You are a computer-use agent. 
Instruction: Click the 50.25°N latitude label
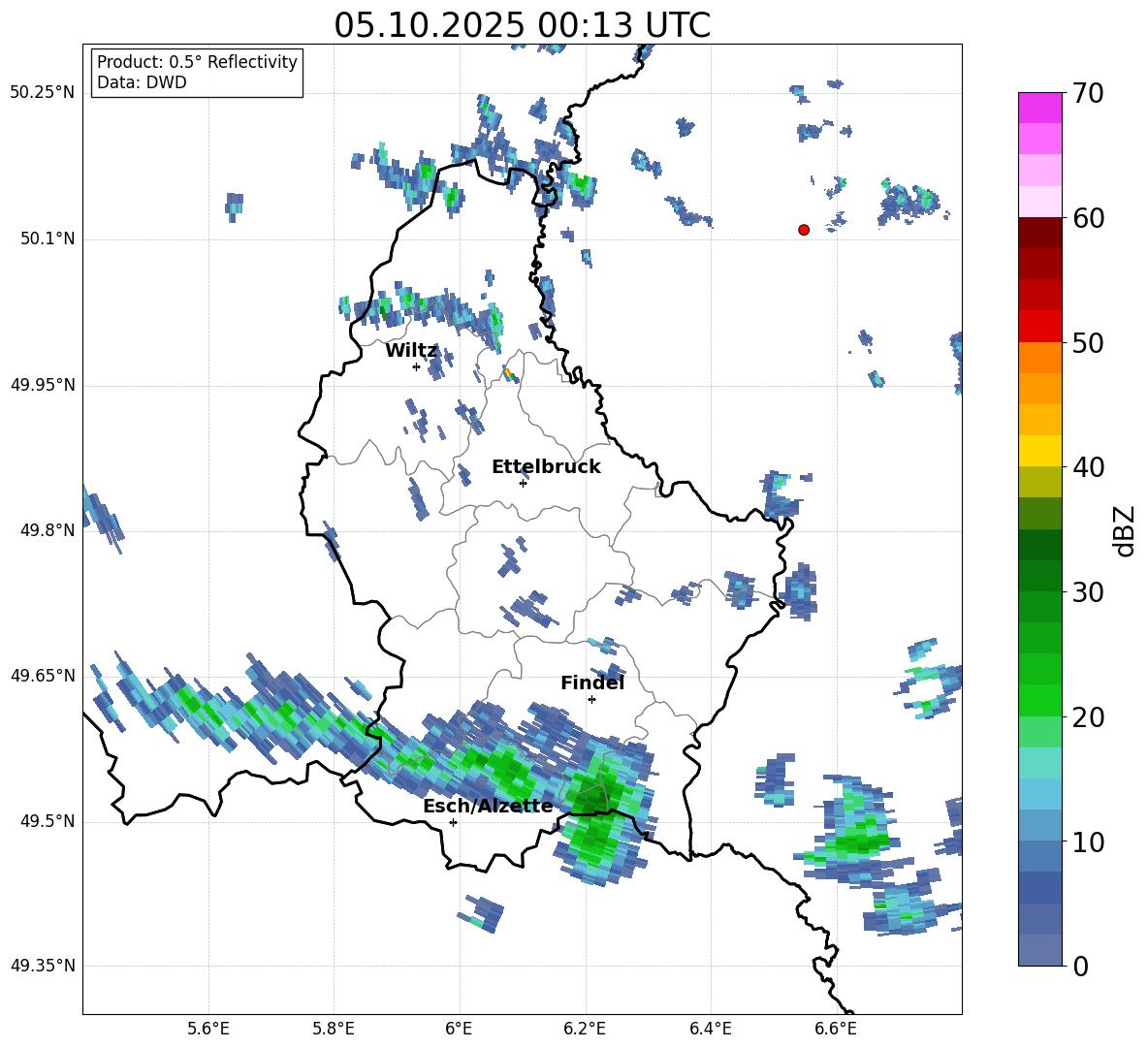(43, 93)
